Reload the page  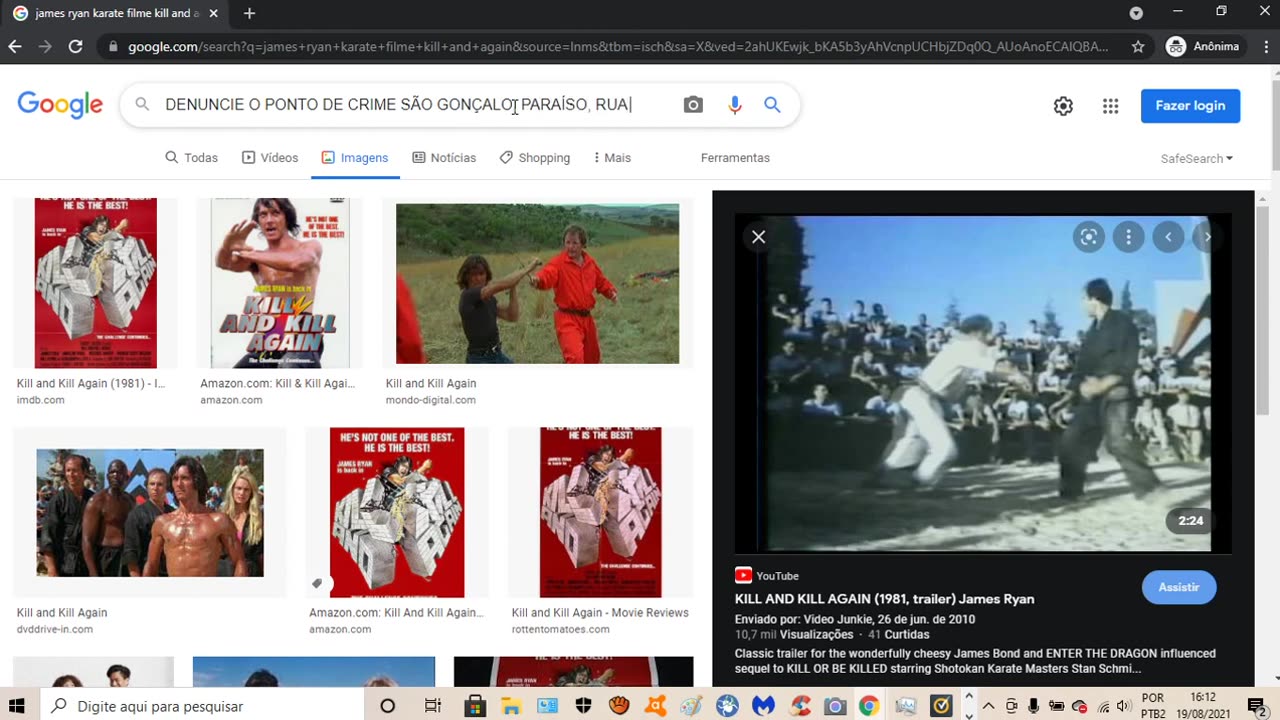75,46
